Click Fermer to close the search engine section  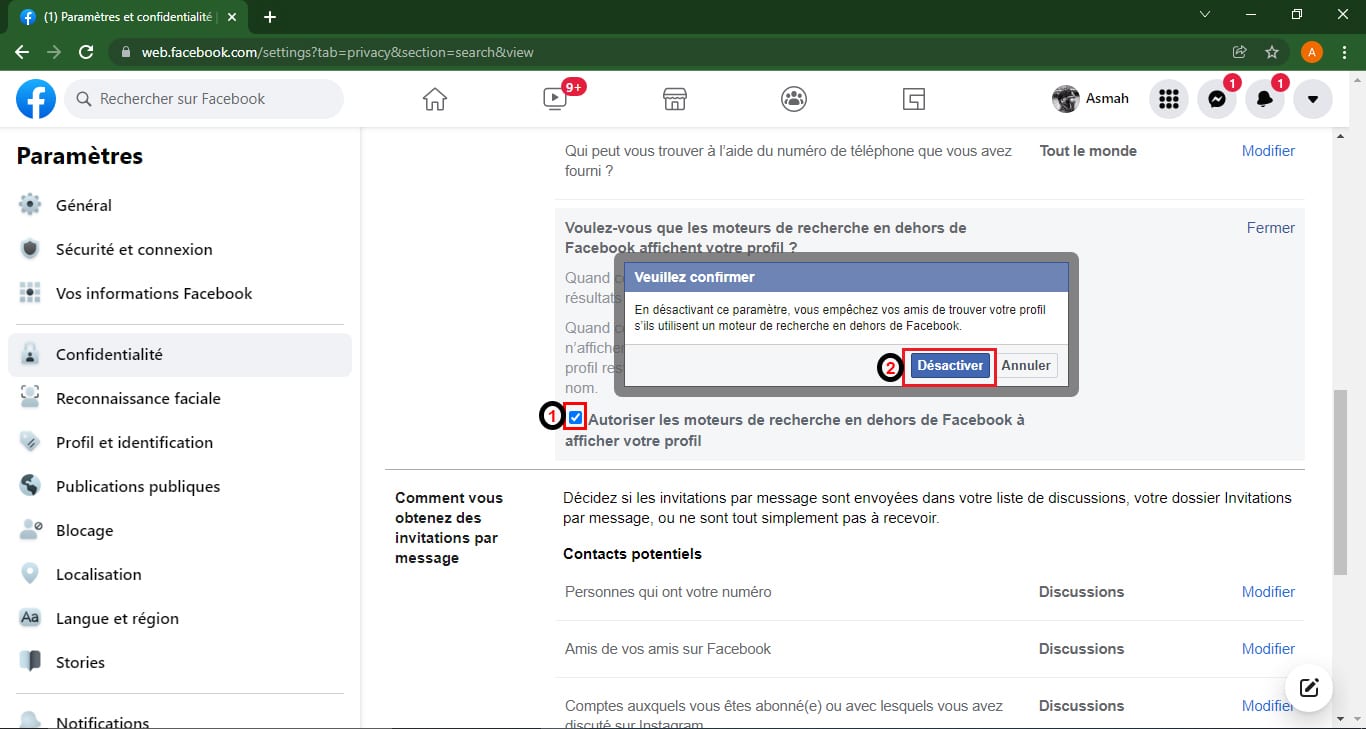pyautogui.click(x=1271, y=228)
